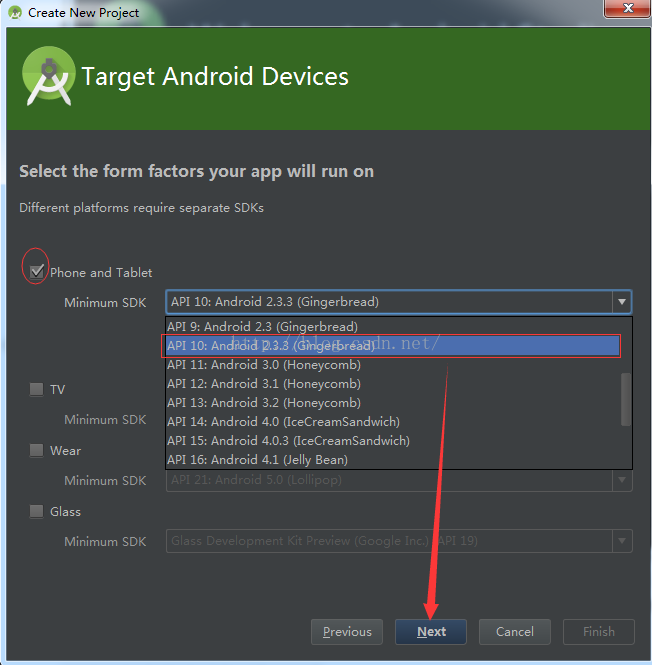Close the Create New Project window
Image resolution: width=652 pixels, height=665 pixels.
(x=628, y=8)
